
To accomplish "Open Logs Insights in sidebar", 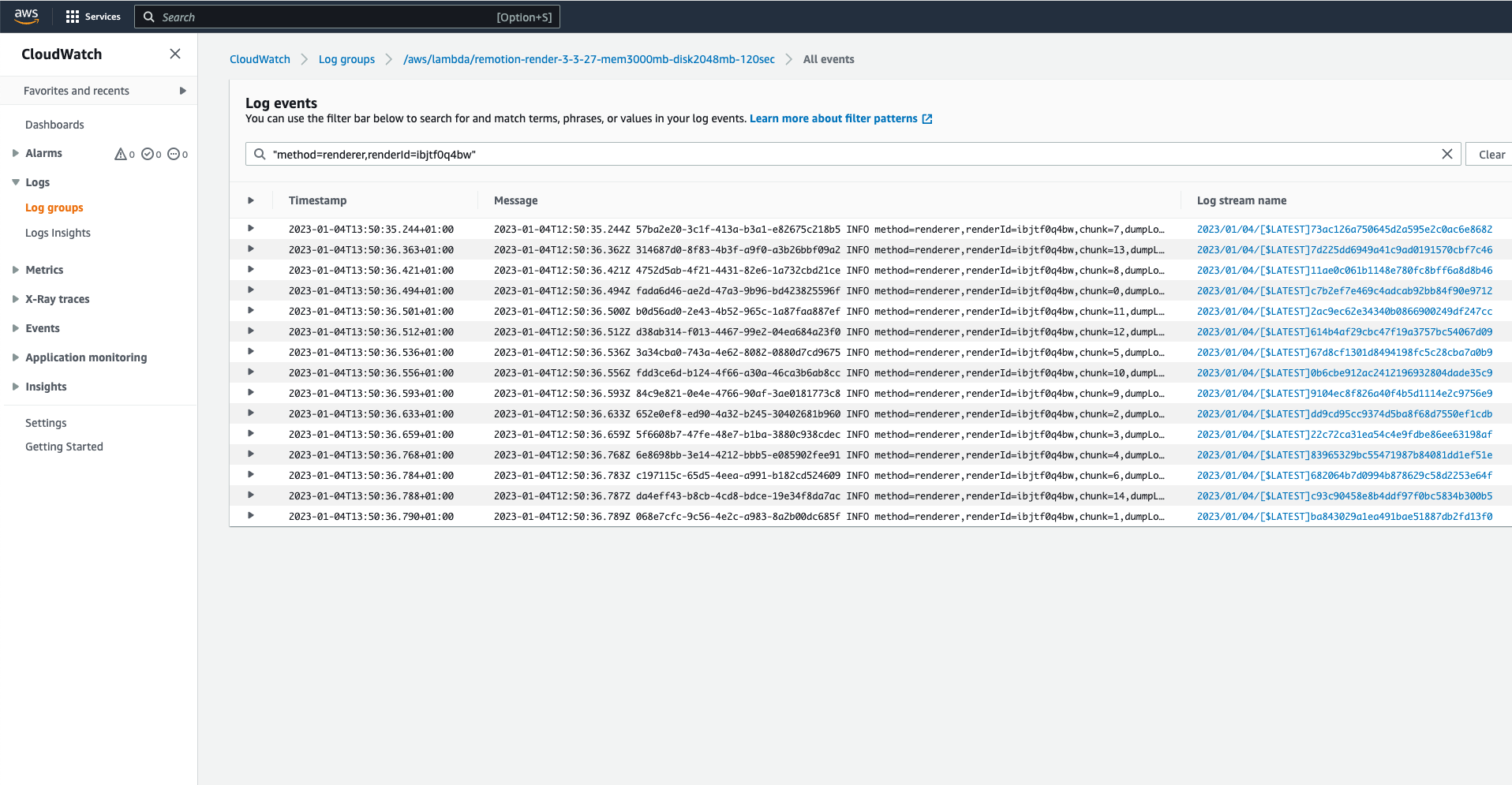I will tap(58, 233).
